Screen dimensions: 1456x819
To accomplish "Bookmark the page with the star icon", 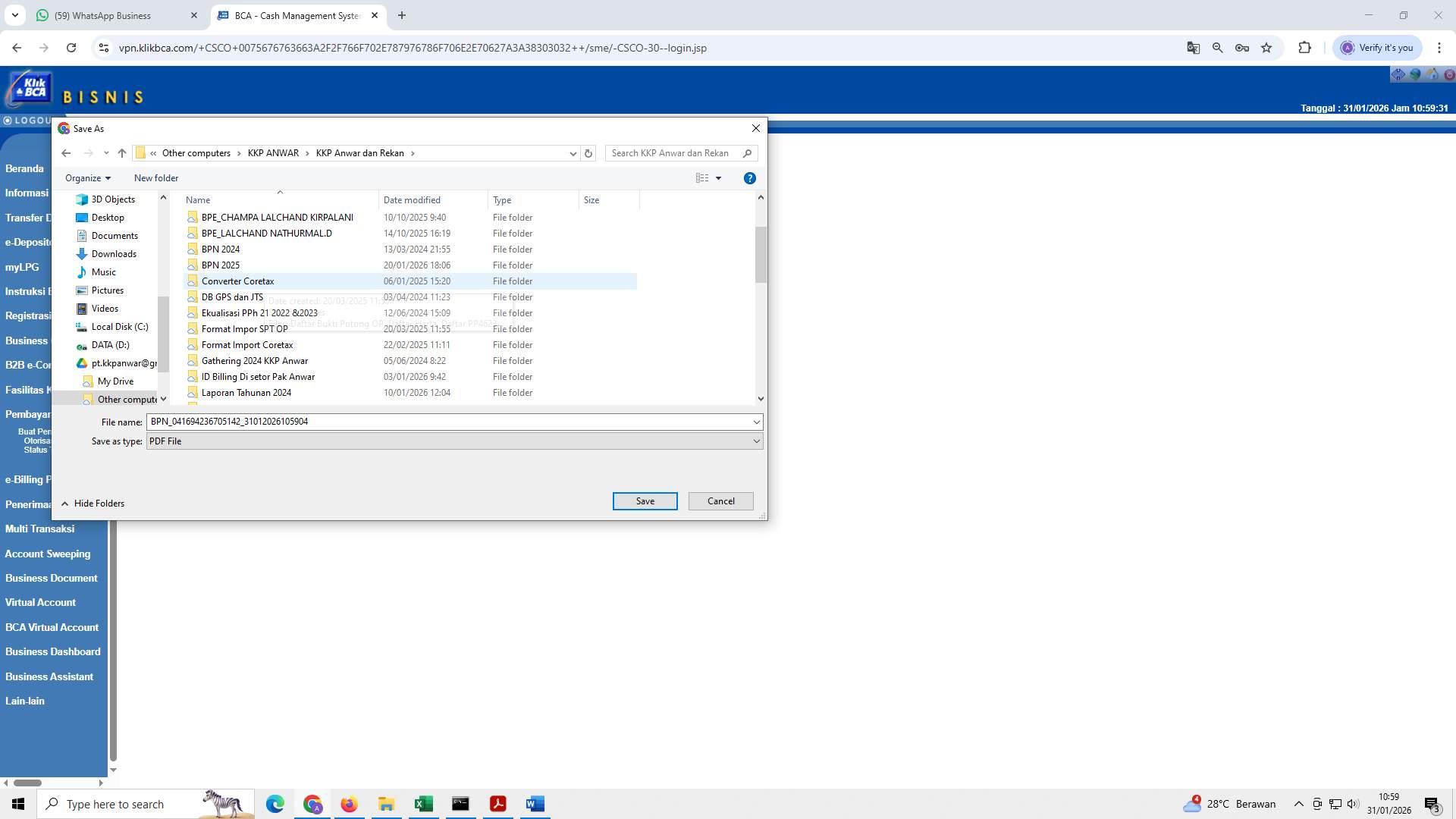I will [1266, 47].
